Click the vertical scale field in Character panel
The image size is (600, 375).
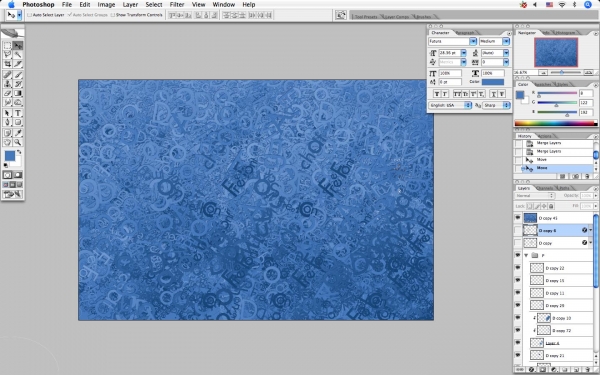(450, 73)
